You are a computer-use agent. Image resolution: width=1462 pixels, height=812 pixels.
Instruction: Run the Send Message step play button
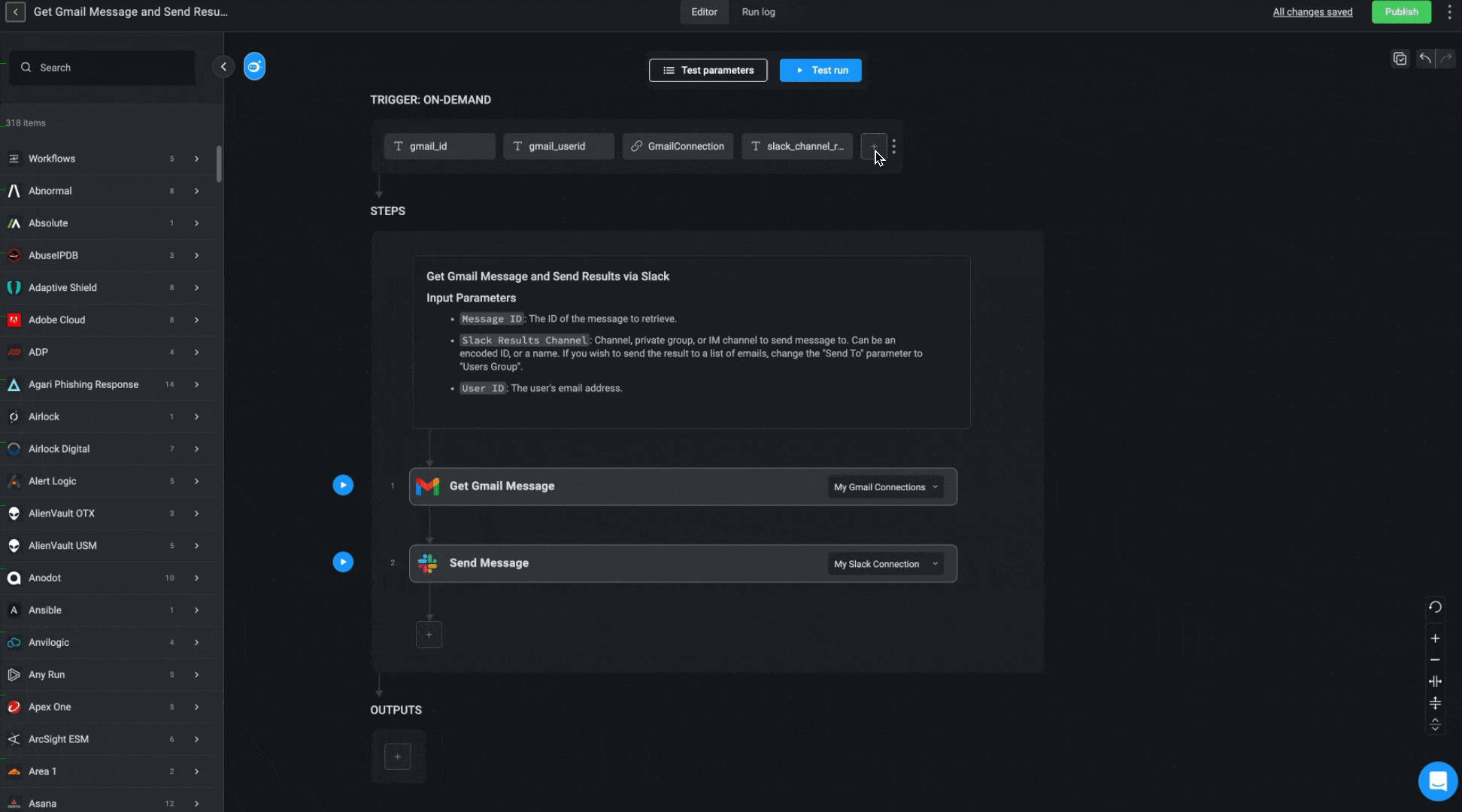click(343, 562)
